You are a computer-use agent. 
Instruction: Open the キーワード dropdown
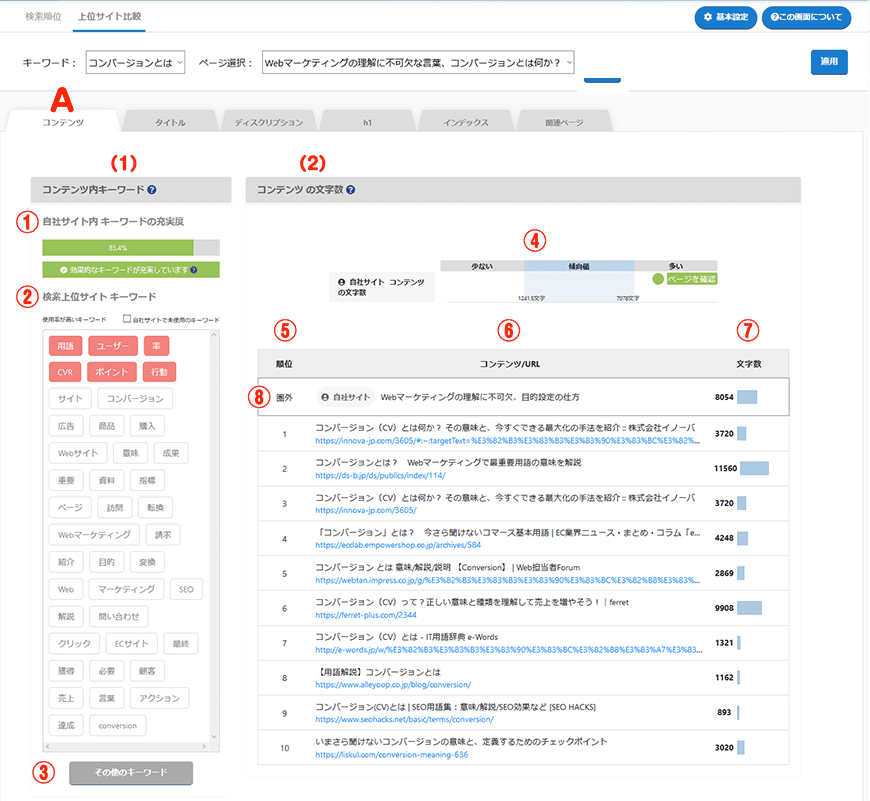tap(135, 63)
